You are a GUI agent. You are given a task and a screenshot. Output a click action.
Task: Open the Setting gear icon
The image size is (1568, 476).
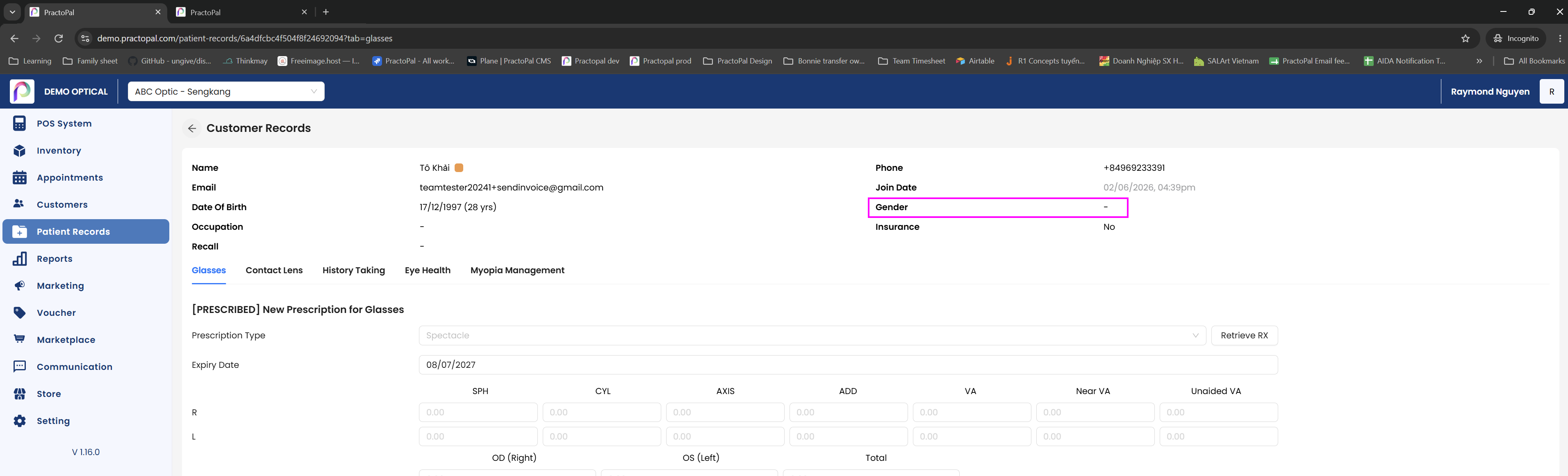[x=20, y=421]
